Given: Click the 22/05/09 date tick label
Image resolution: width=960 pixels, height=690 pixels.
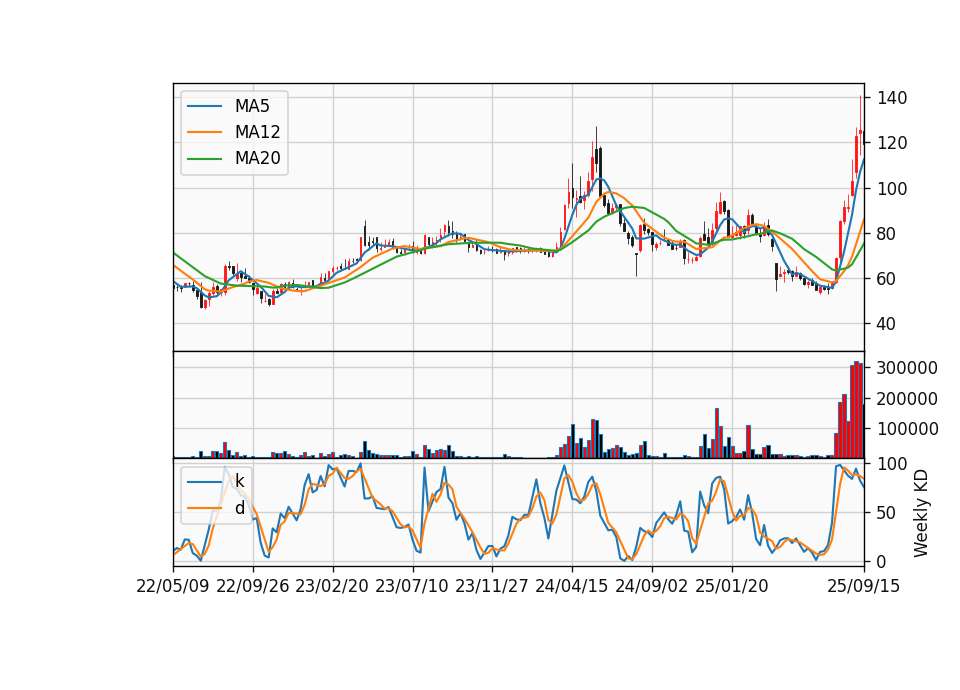Looking at the screenshot, I should pos(173,587).
